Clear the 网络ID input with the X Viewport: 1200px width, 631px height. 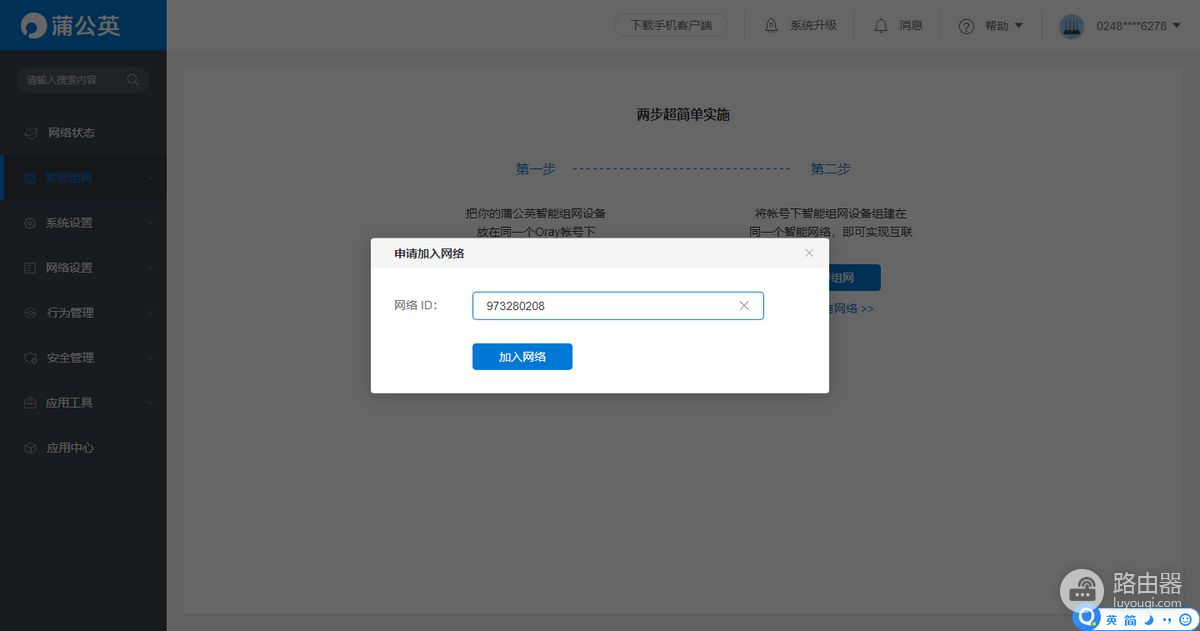pyautogui.click(x=744, y=305)
